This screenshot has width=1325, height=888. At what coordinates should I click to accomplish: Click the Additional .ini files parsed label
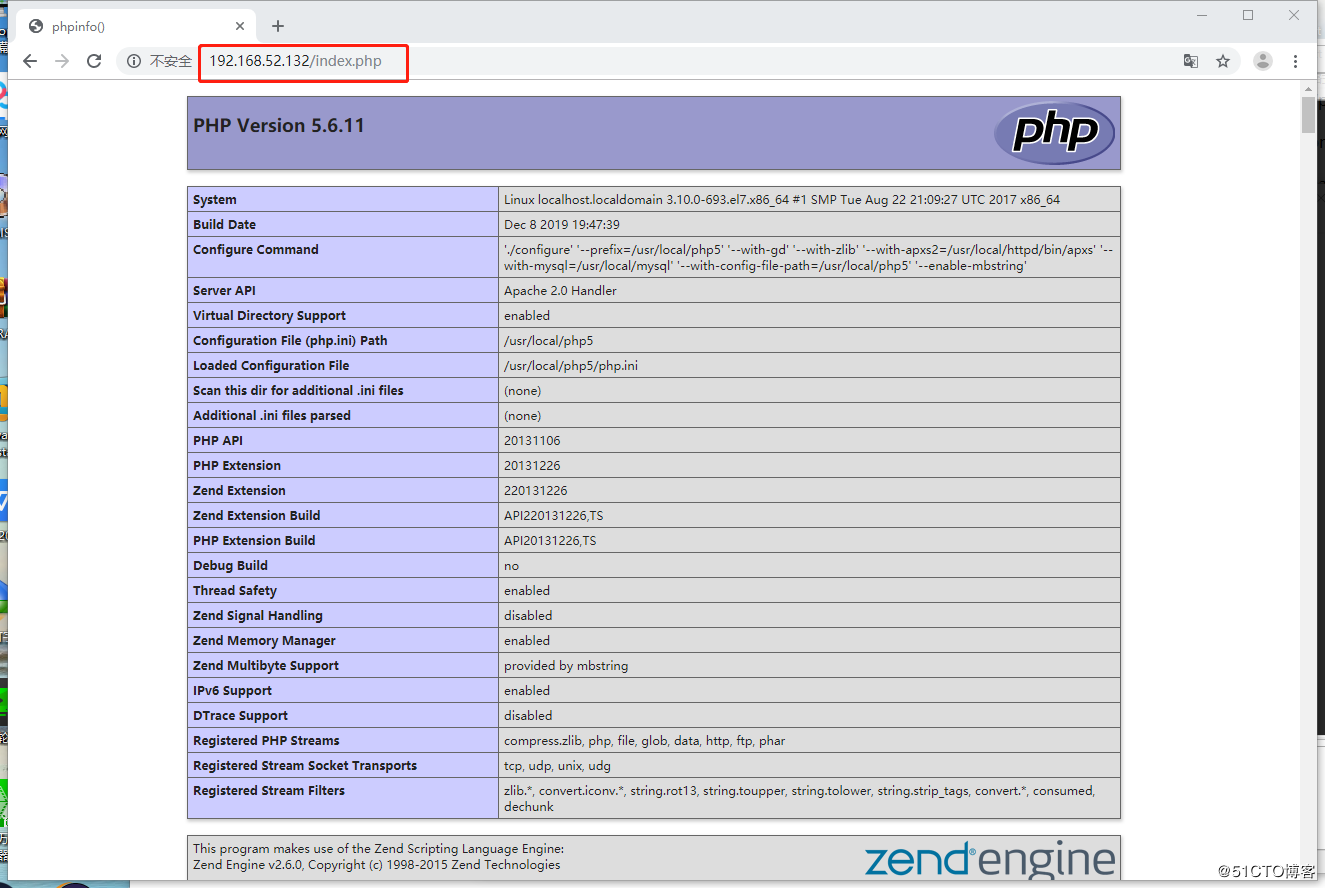pos(272,416)
